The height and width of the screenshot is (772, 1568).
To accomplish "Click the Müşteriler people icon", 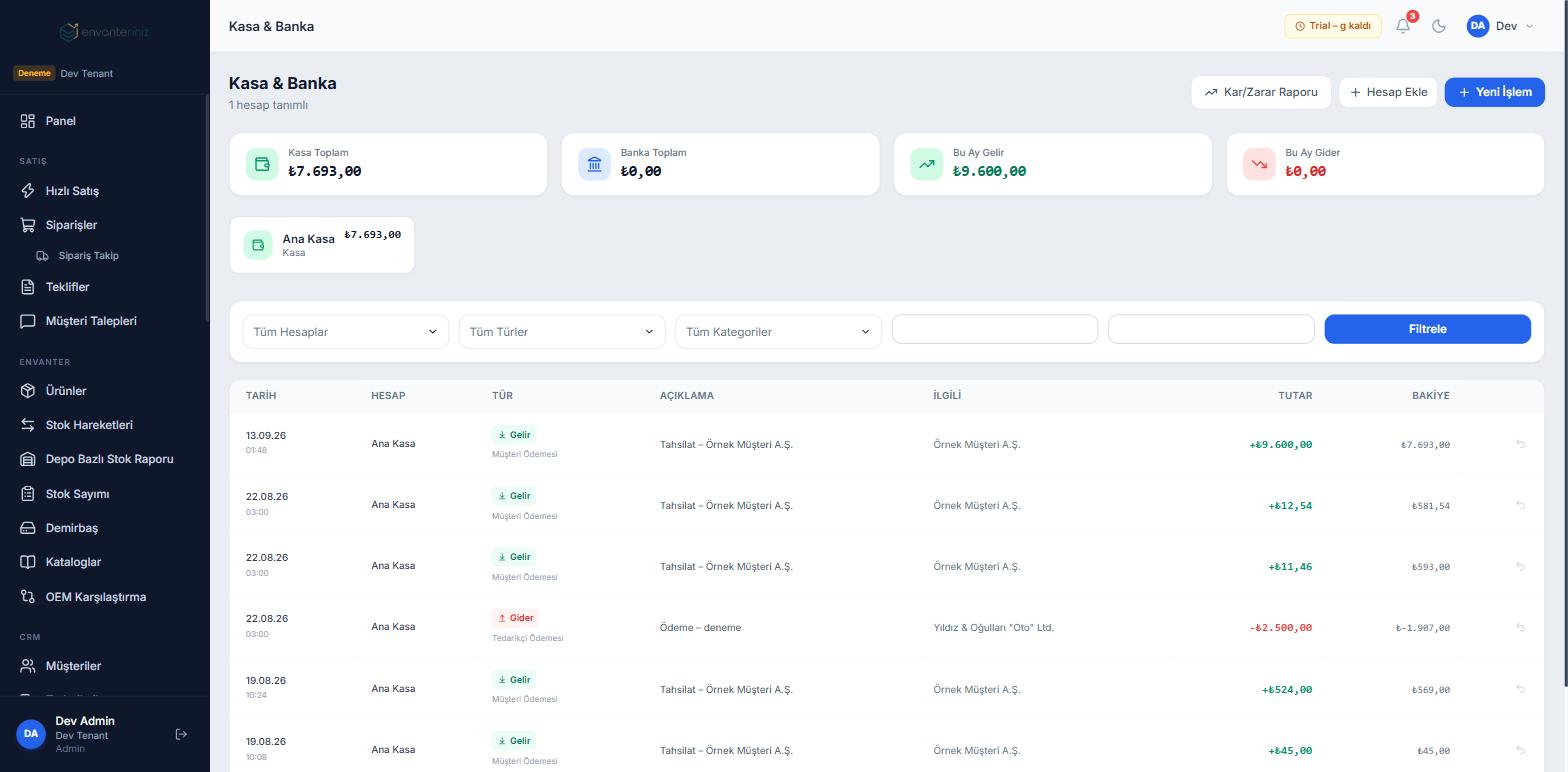I will [x=28, y=666].
